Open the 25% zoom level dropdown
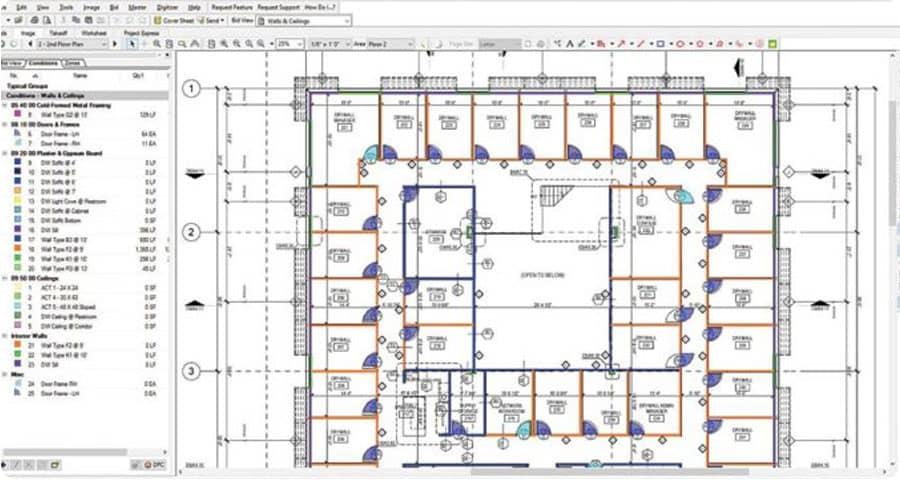 click(x=290, y=44)
